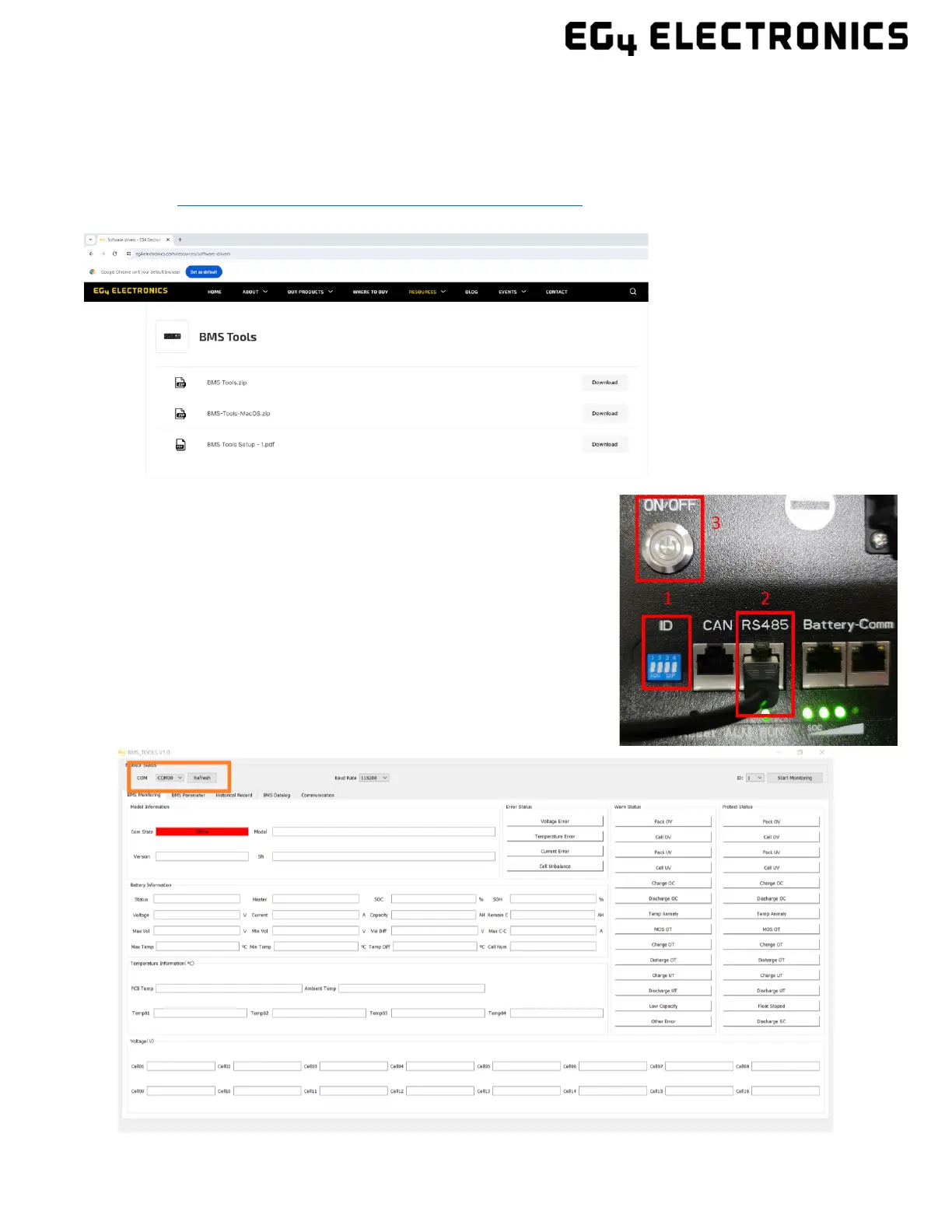Click the Model input field
Image resolution: width=952 pixels, height=1232 pixels.
click(383, 831)
